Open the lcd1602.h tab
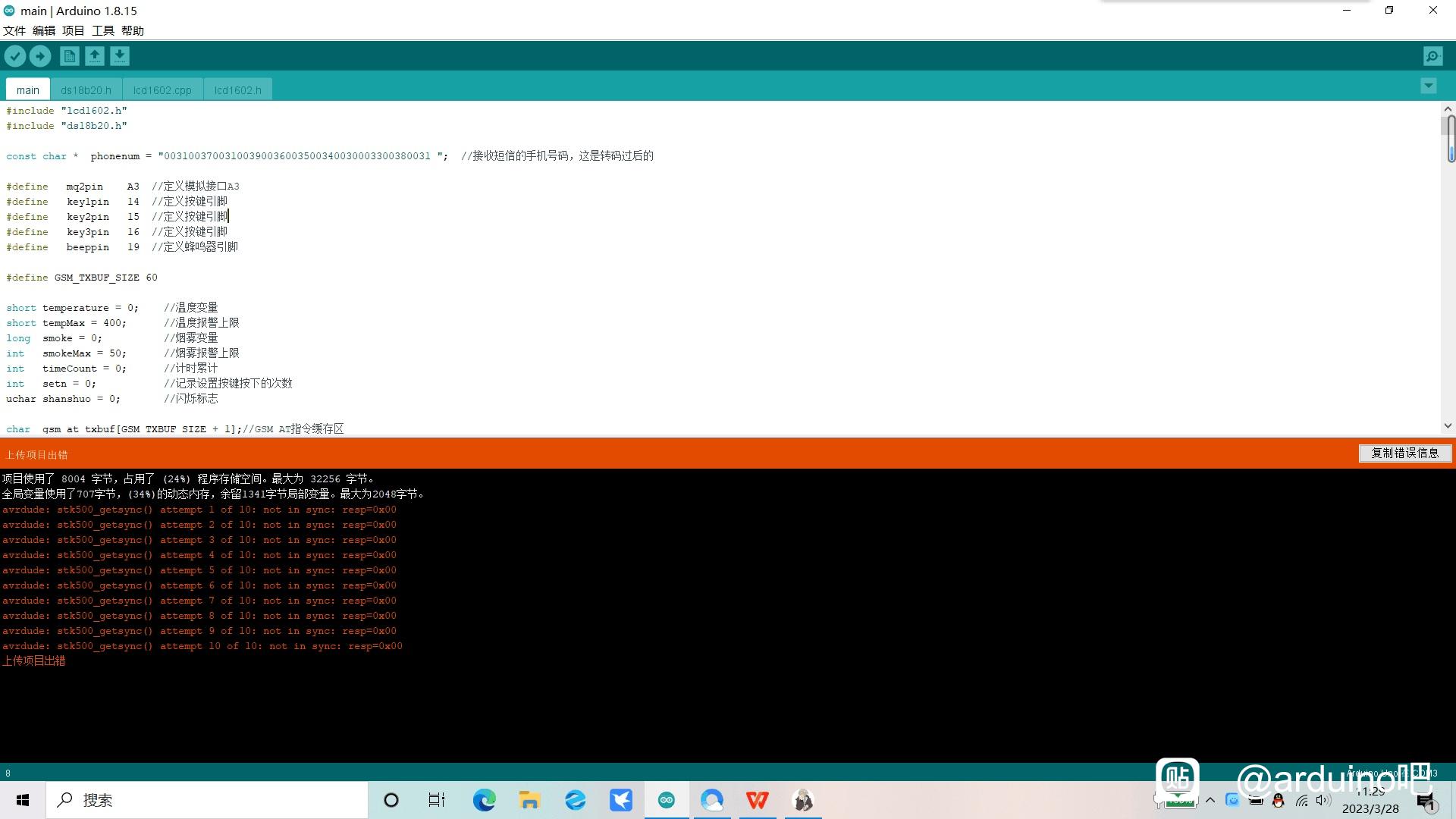 point(237,89)
